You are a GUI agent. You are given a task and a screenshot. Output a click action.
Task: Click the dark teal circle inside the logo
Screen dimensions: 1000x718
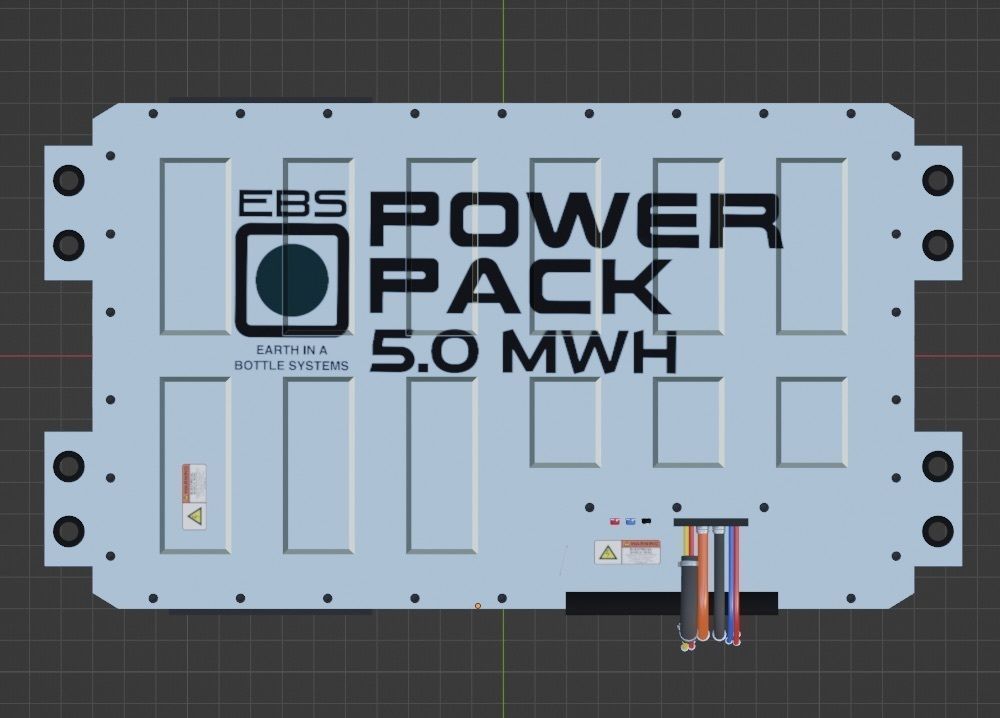(x=292, y=279)
